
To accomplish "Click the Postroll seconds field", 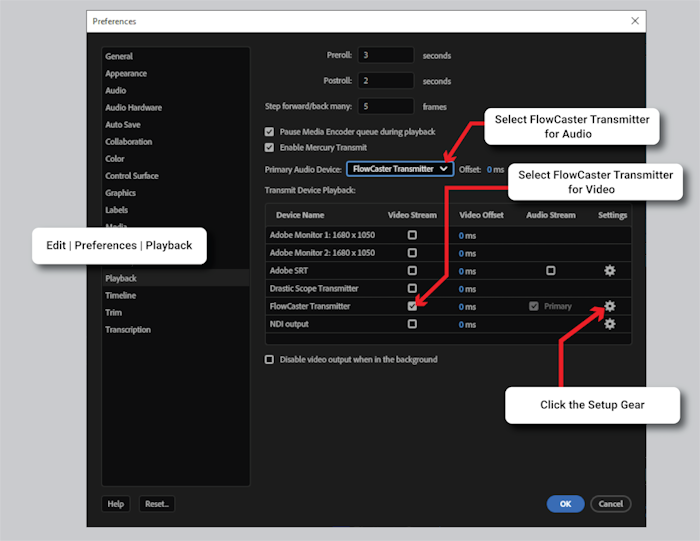I will point(386,80).
